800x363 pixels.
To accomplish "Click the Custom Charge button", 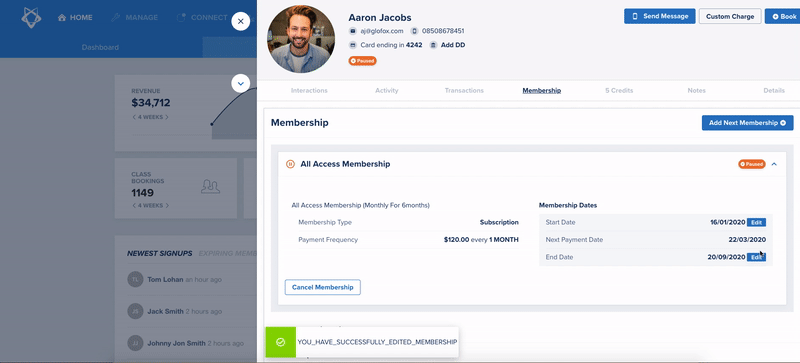I will click(730, 16).
